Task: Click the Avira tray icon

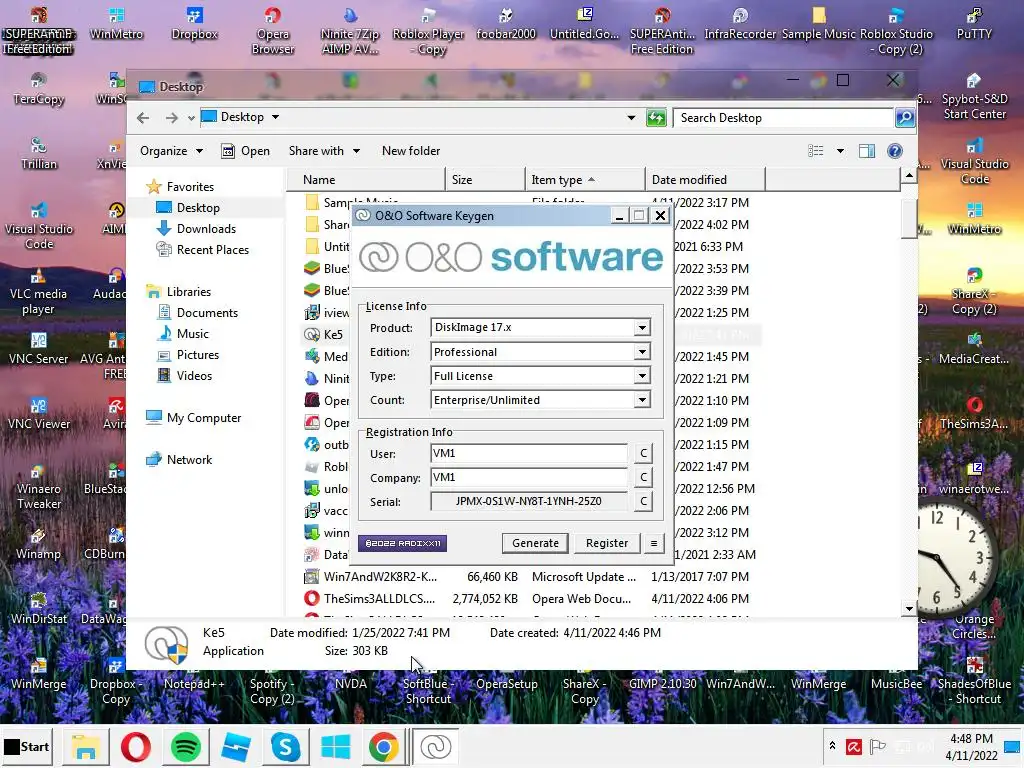Action: (x=854, y=746)
